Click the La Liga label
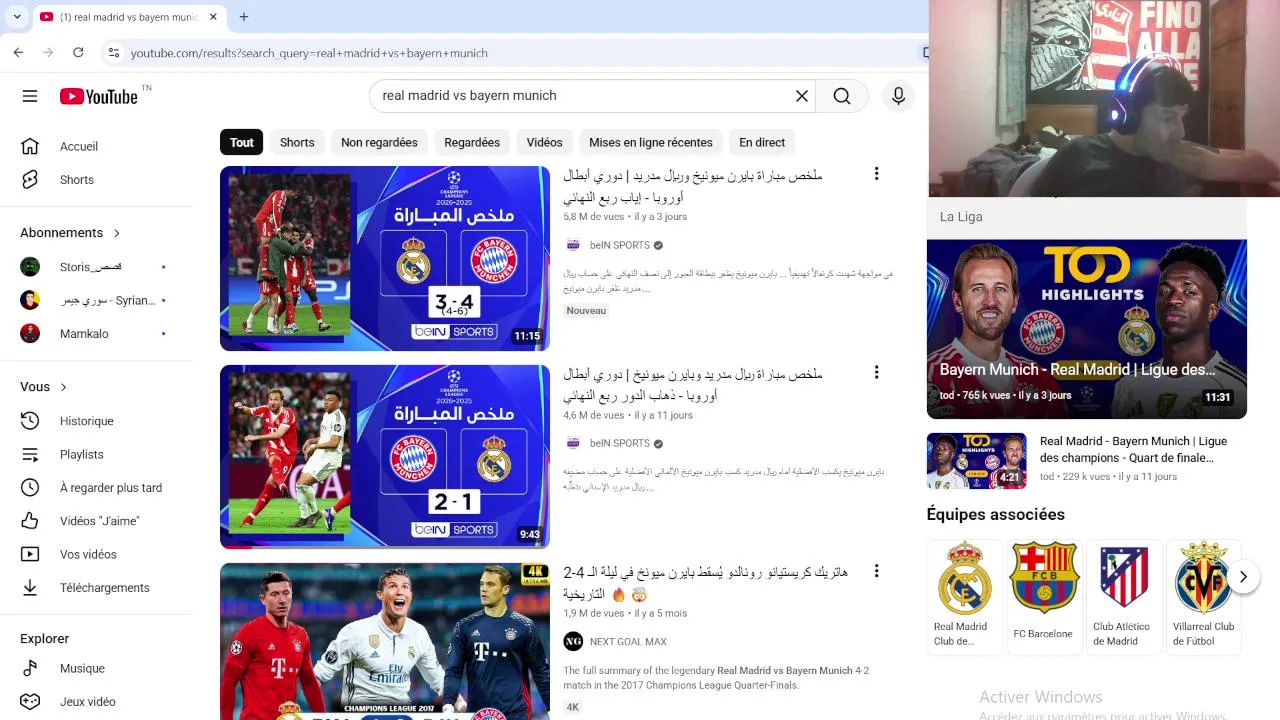The width and height of the screenshot is (1280, 720). [961, 216]
